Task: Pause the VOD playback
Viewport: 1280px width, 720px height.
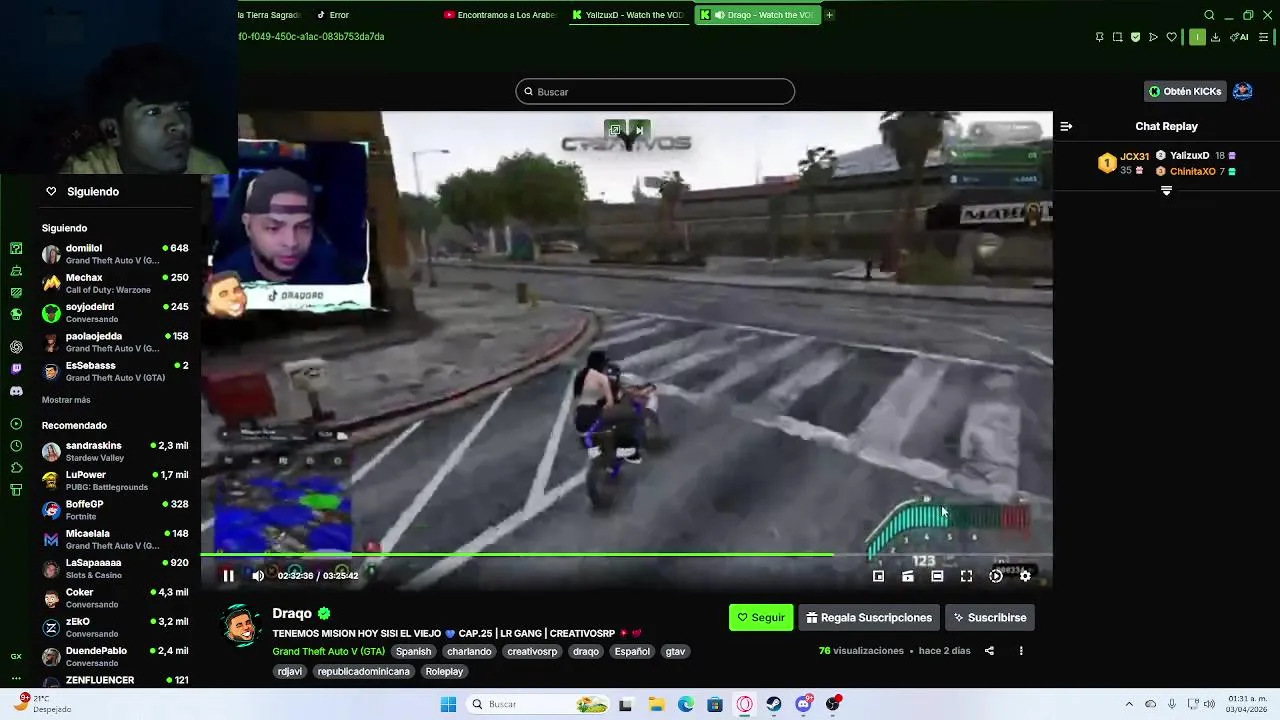Action: click(x=228, y=576)
